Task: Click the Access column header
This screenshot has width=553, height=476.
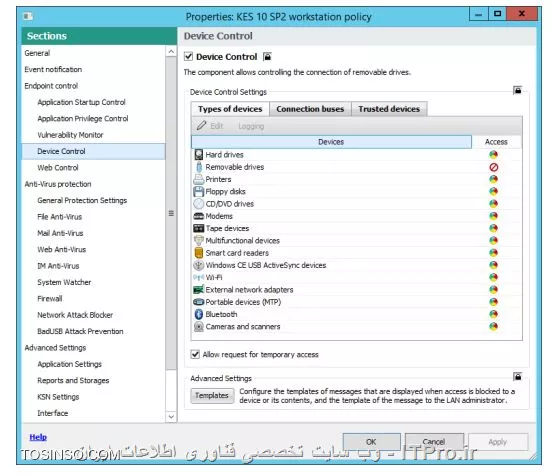Action: tap(496, 142)
